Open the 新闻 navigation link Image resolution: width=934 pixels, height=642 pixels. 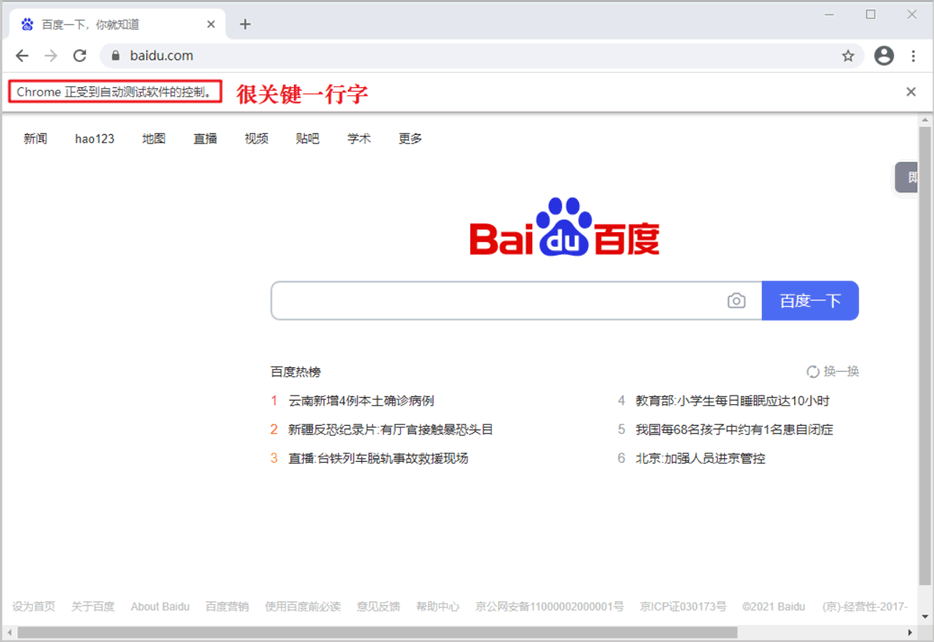35,139
